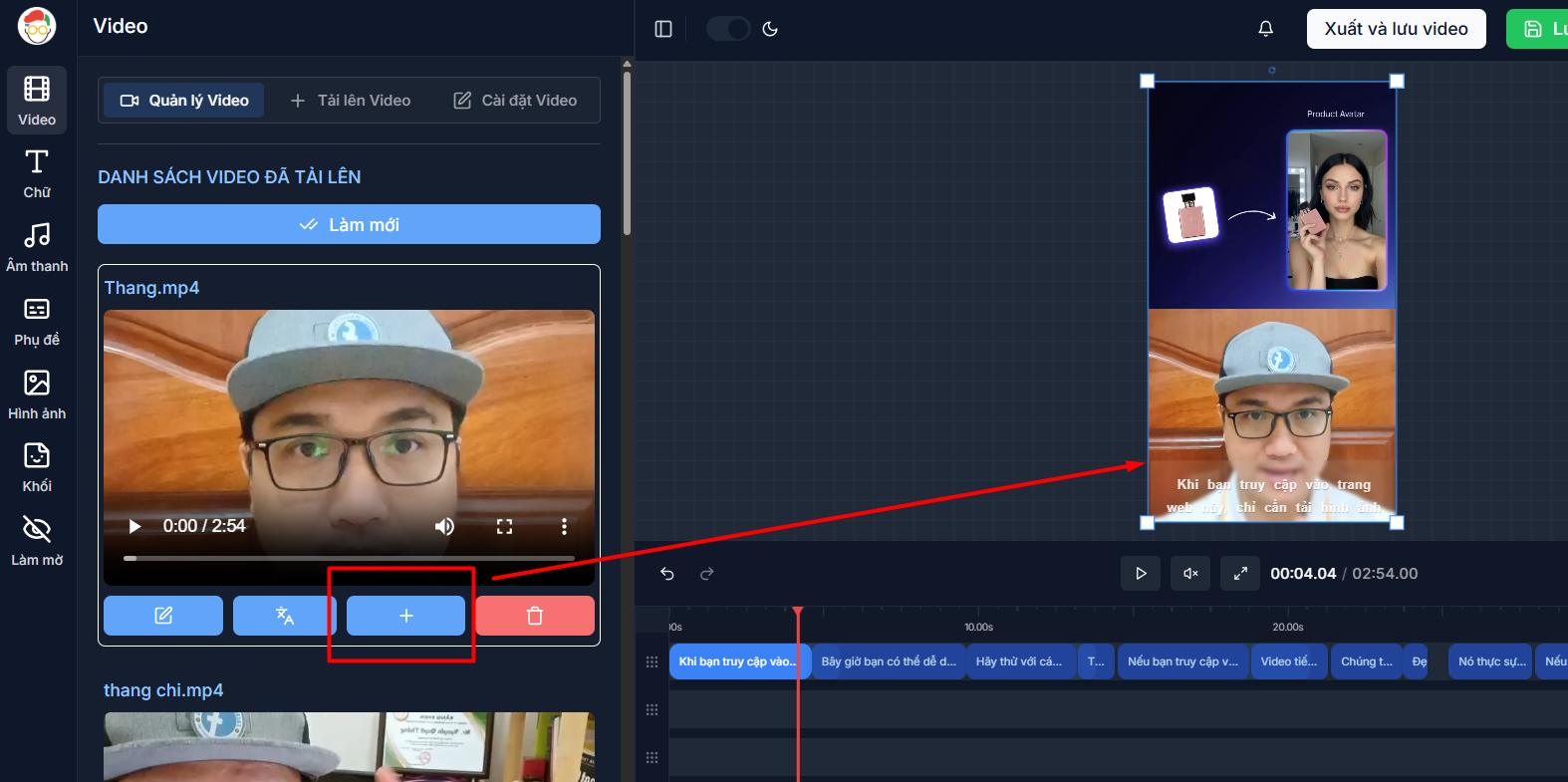Switch to Cài đặt Video tab

tap(515, 101)
